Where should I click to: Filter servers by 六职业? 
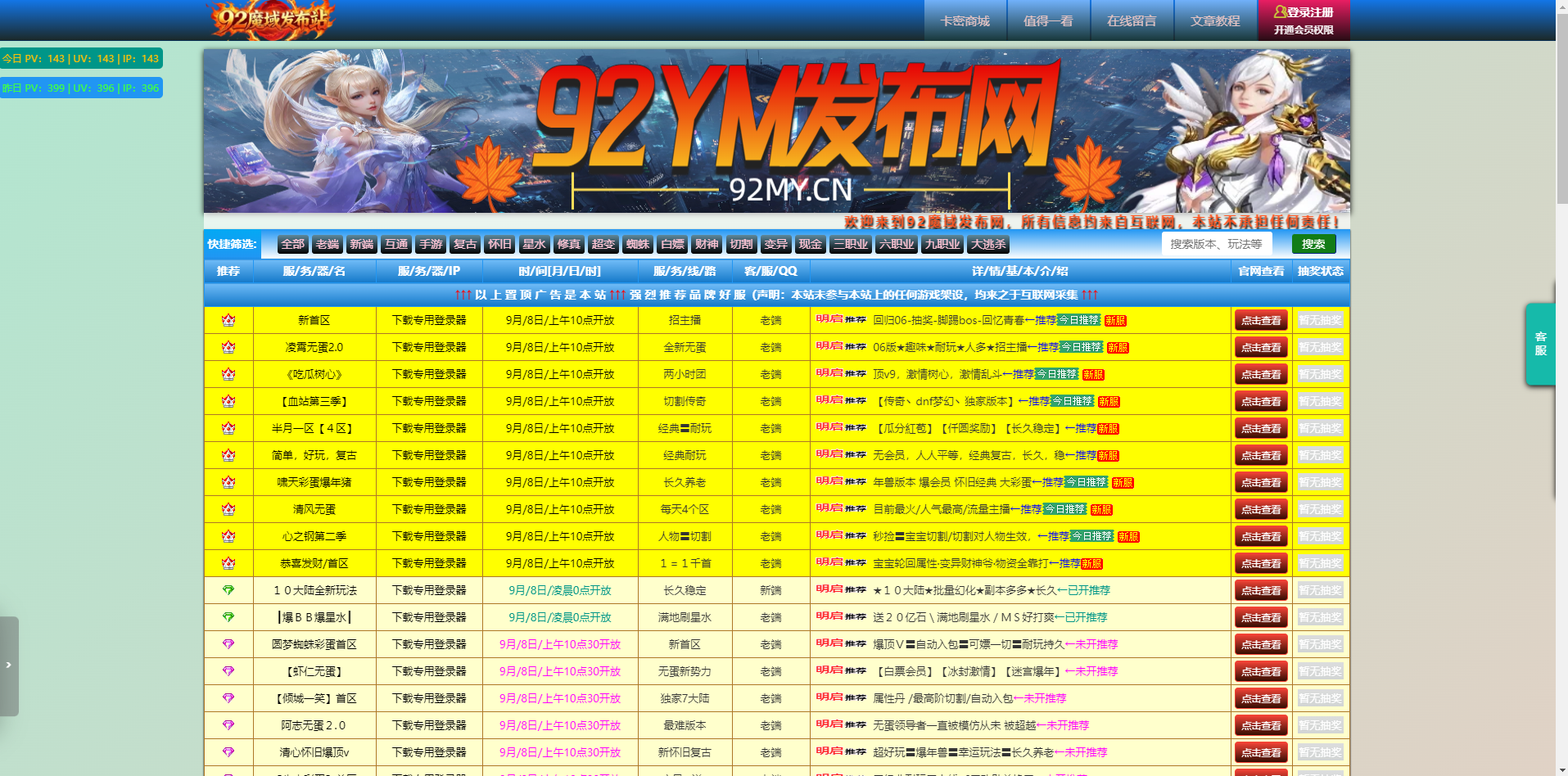[897, 244]
